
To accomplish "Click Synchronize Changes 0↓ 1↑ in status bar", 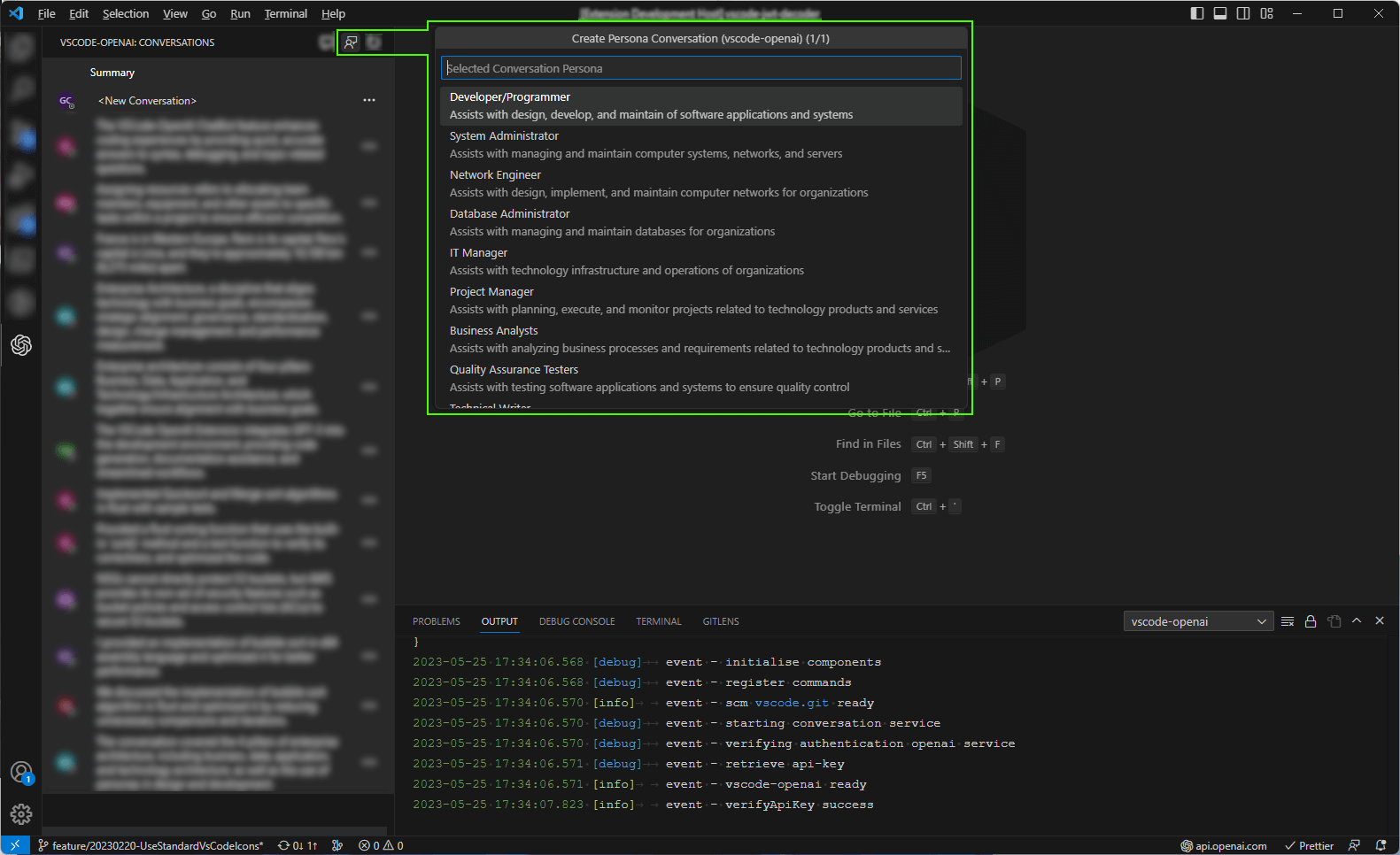I will pos(298,845).
